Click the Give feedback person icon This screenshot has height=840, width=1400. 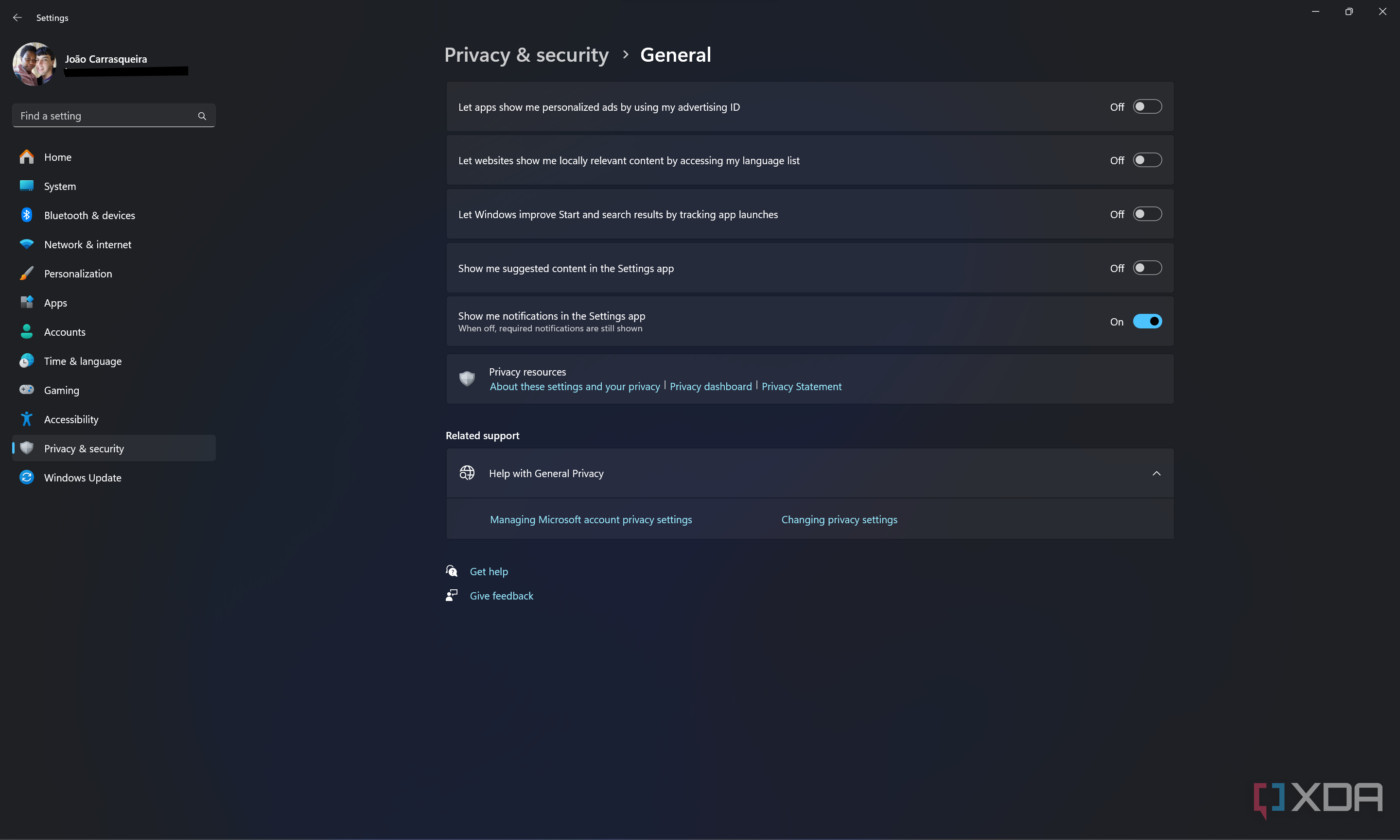(x=452, y=596)
